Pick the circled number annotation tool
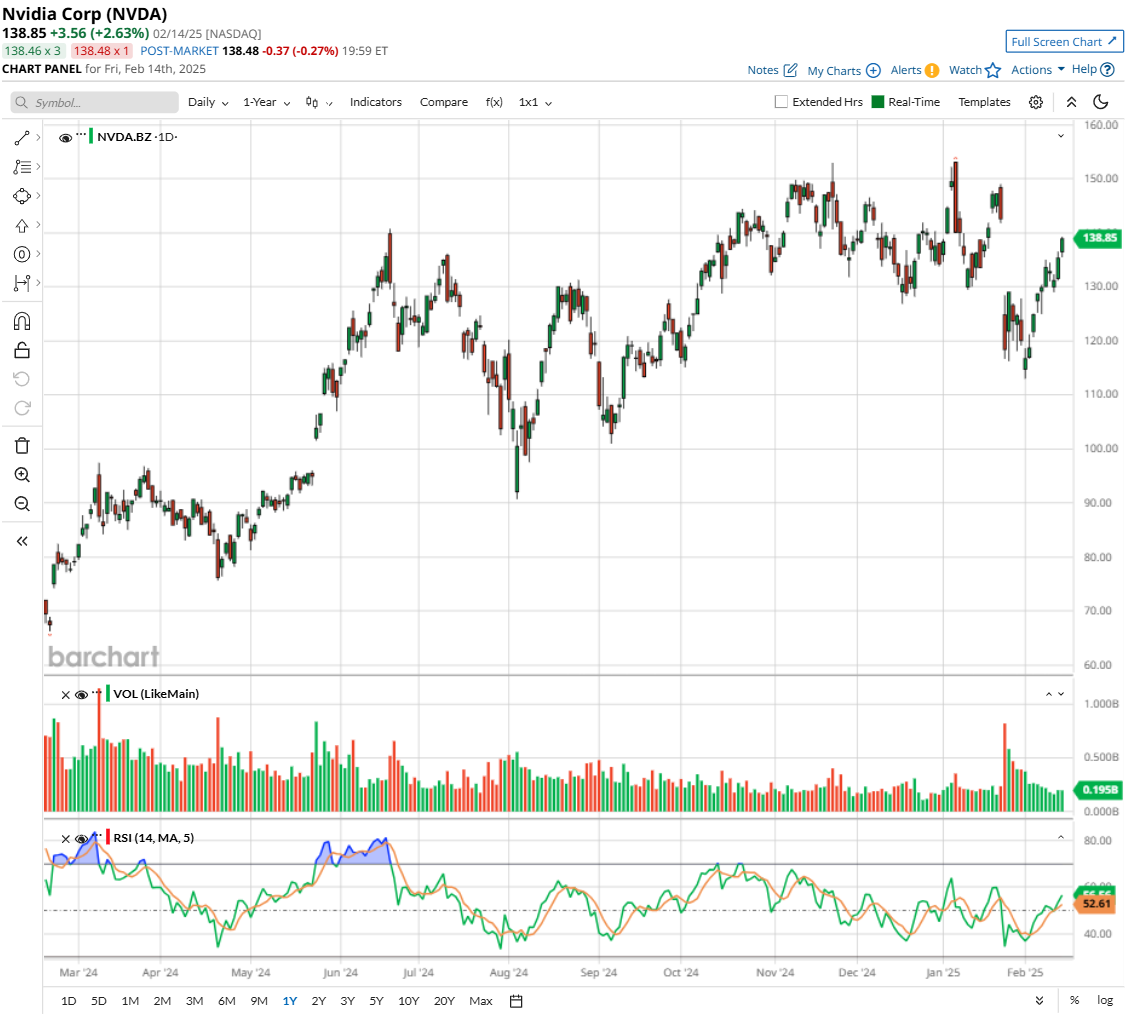The height and width of the screenshot is (1017, 1130). click(22, 254)
